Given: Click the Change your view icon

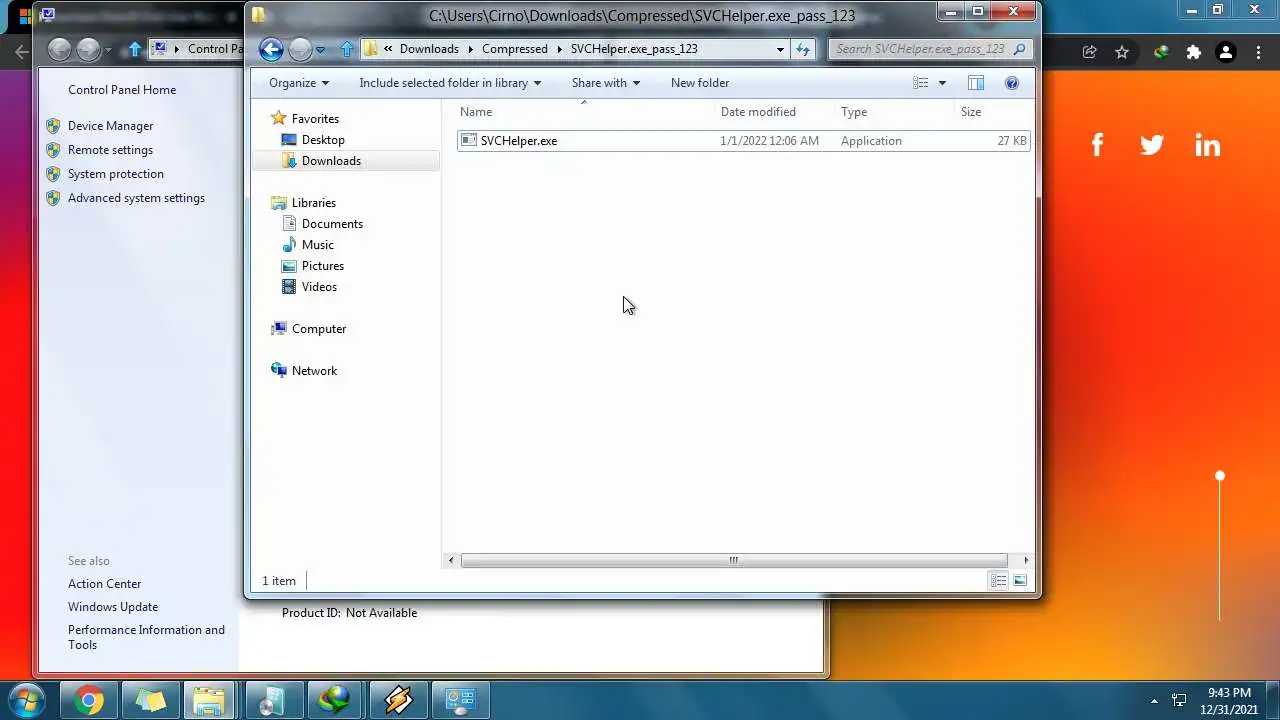Looking at the screenshot, I should point(921,83).
